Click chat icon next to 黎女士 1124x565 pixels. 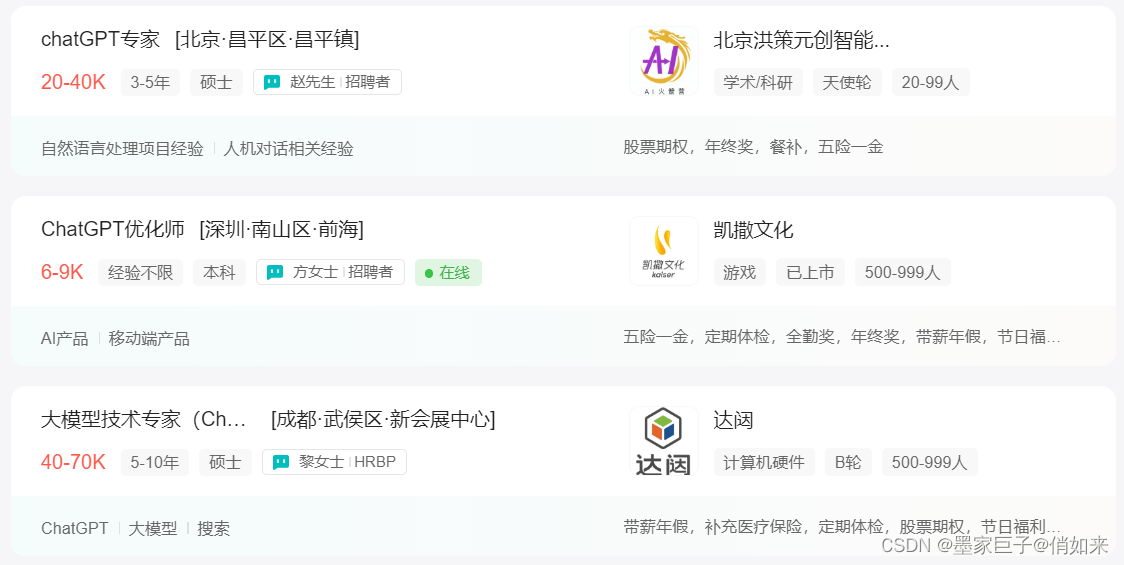(x=282, y=462)
